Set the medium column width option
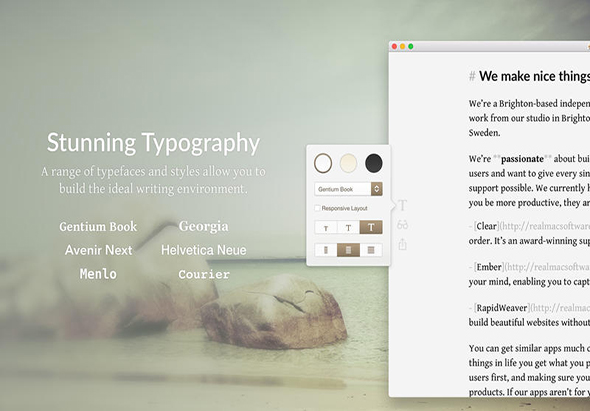 (348, 250)
